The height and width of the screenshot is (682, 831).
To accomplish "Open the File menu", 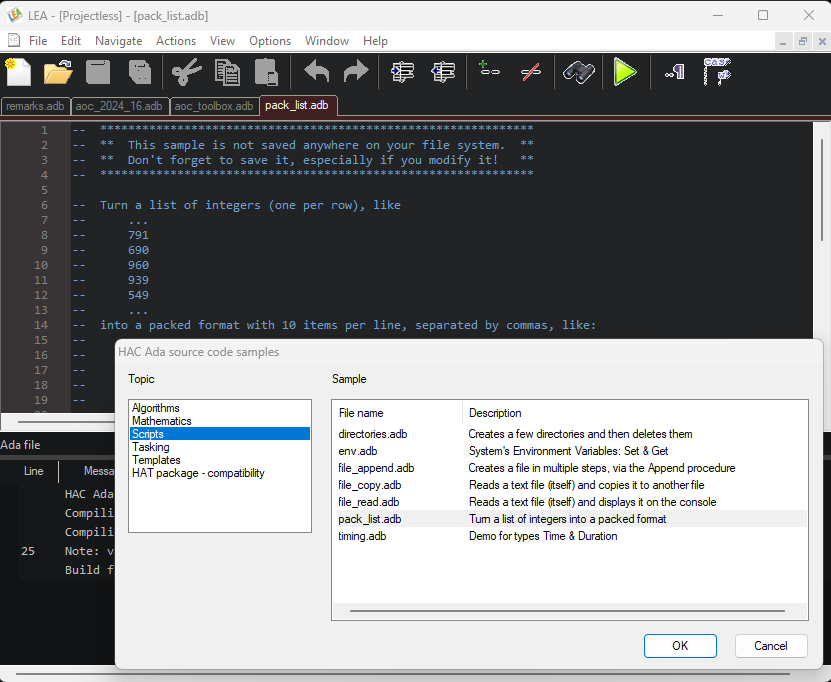I will 38,41.
